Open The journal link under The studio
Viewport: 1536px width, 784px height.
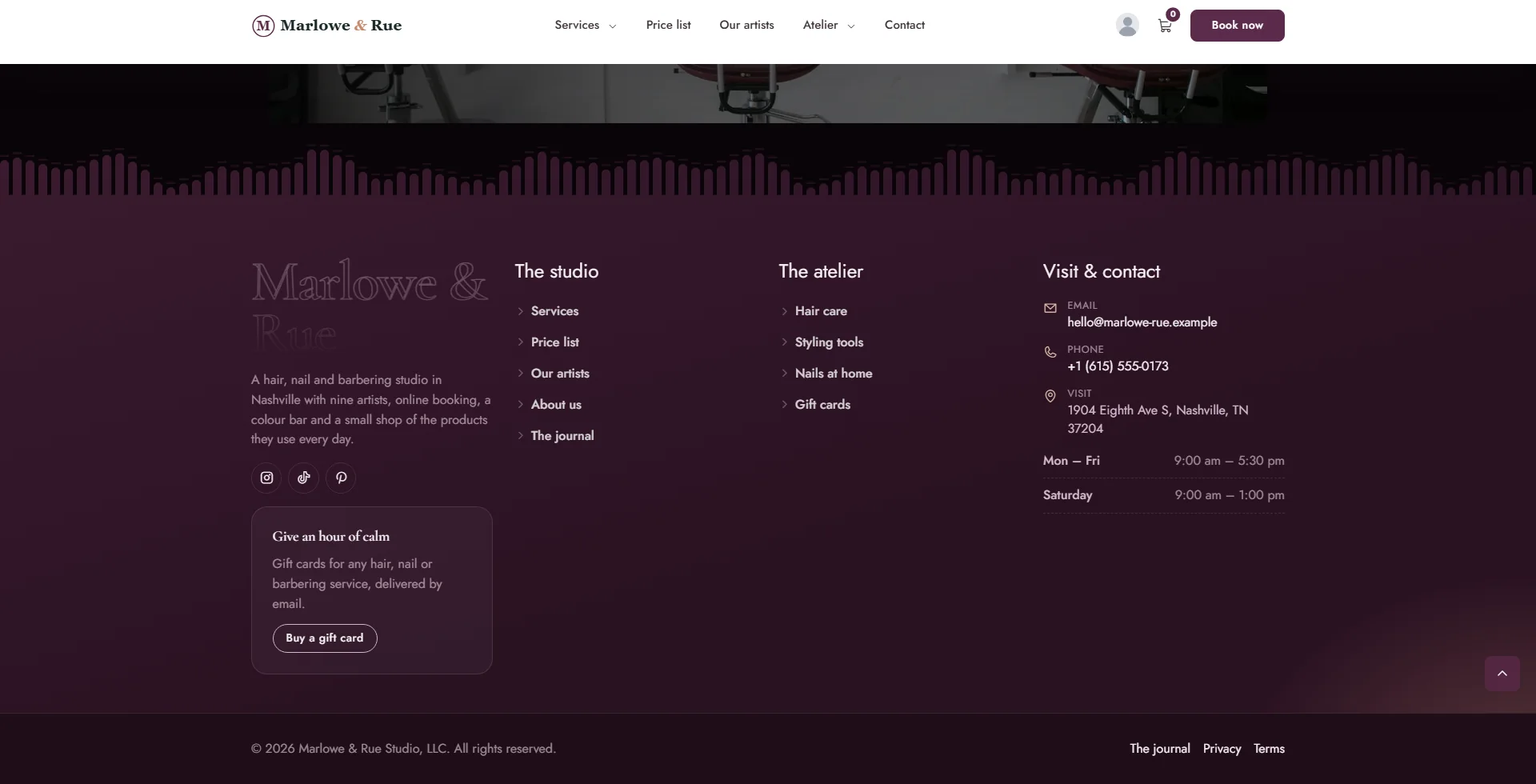562,436
